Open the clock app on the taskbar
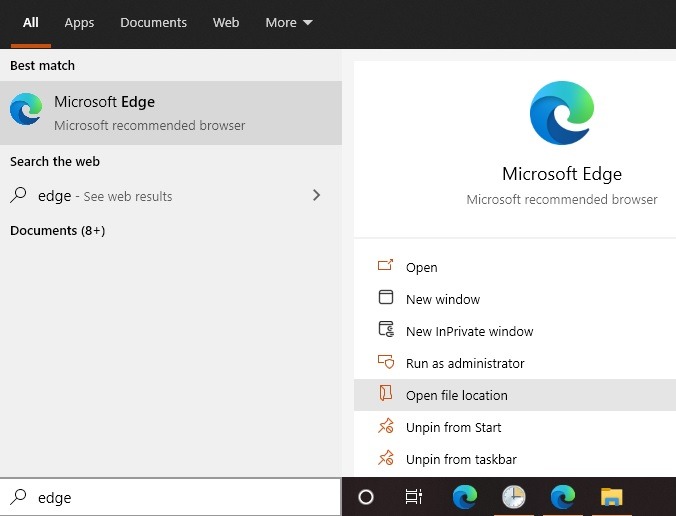 pyautogui.click(x=514, y=497)
